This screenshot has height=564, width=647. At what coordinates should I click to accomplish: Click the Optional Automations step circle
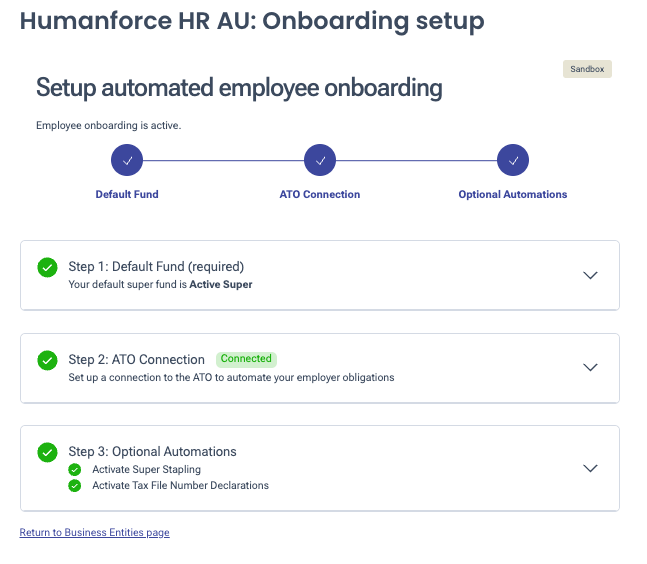tap(513, 160)
